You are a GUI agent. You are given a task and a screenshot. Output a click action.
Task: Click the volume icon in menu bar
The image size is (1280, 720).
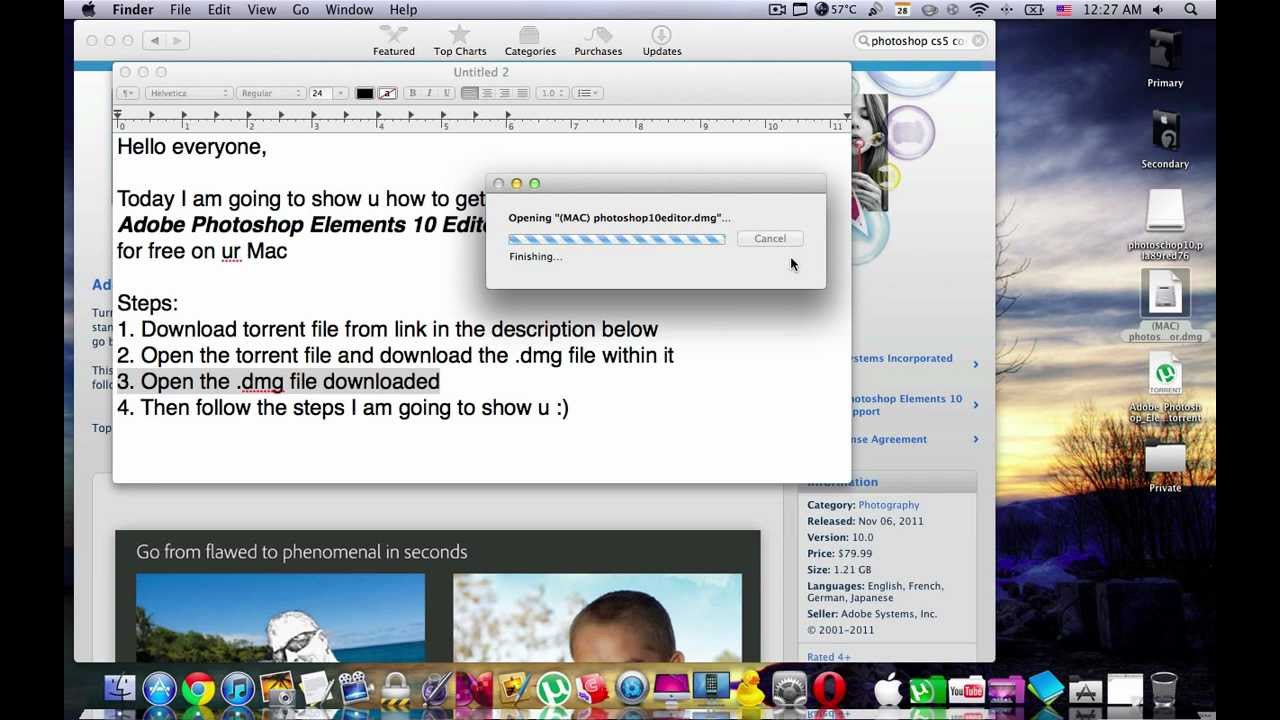point(1159,10)
